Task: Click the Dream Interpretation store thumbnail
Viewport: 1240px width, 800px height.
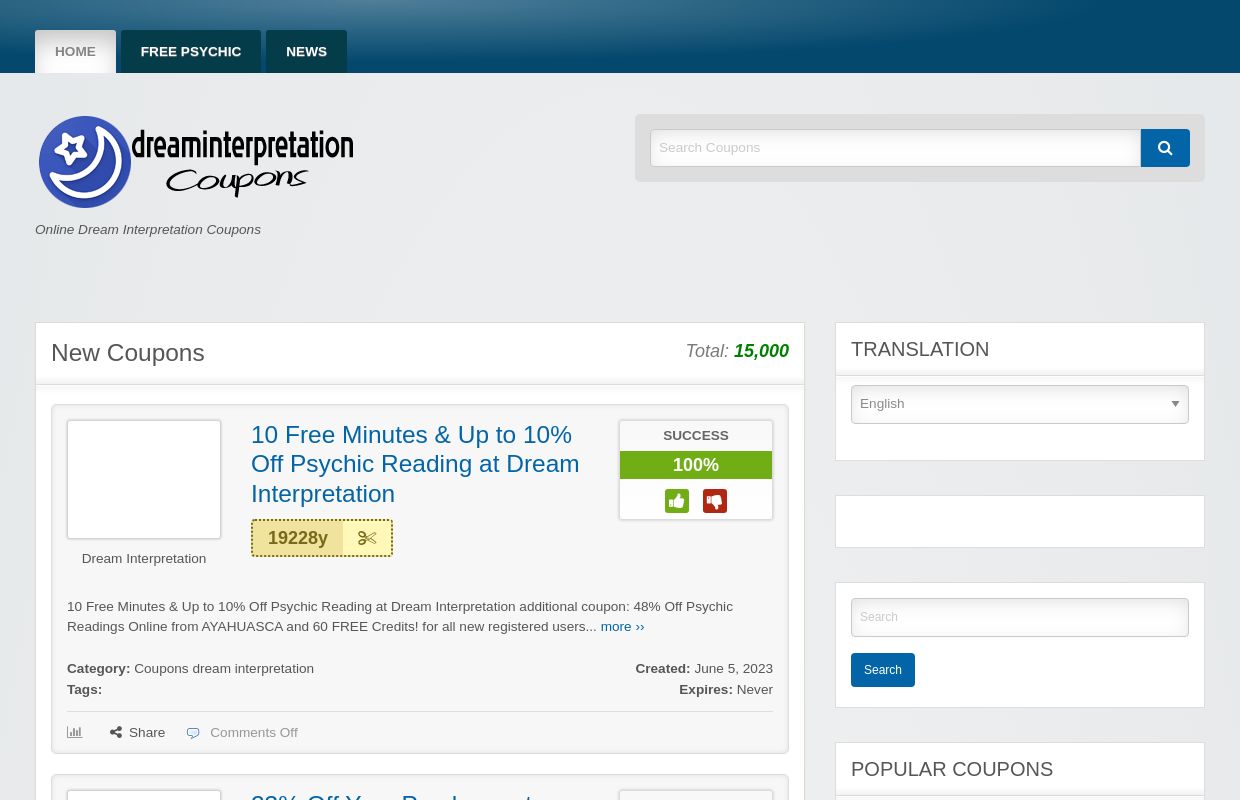Action: (144, 479)
